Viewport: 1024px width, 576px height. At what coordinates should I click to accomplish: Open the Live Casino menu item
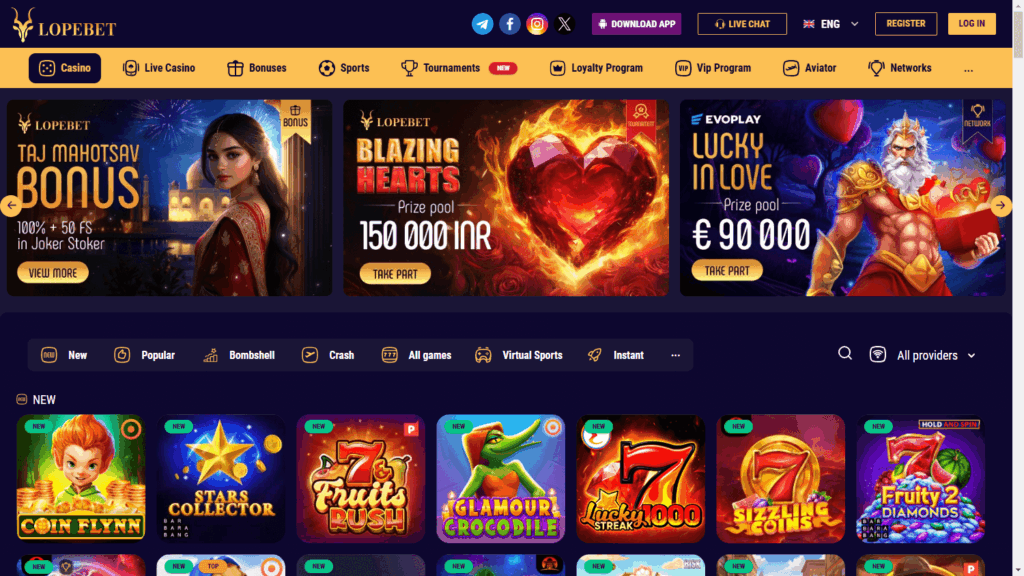pos(159,68)
